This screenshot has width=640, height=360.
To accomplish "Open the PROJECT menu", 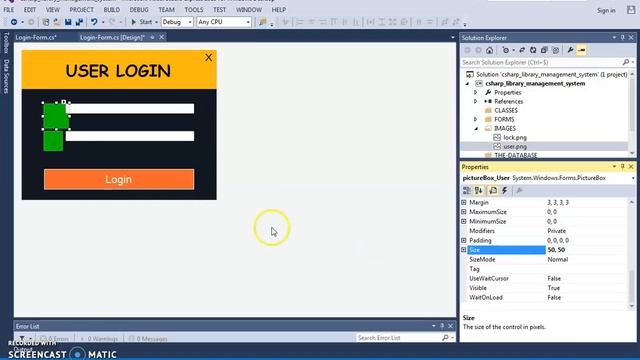I will [x=81, y=9].
